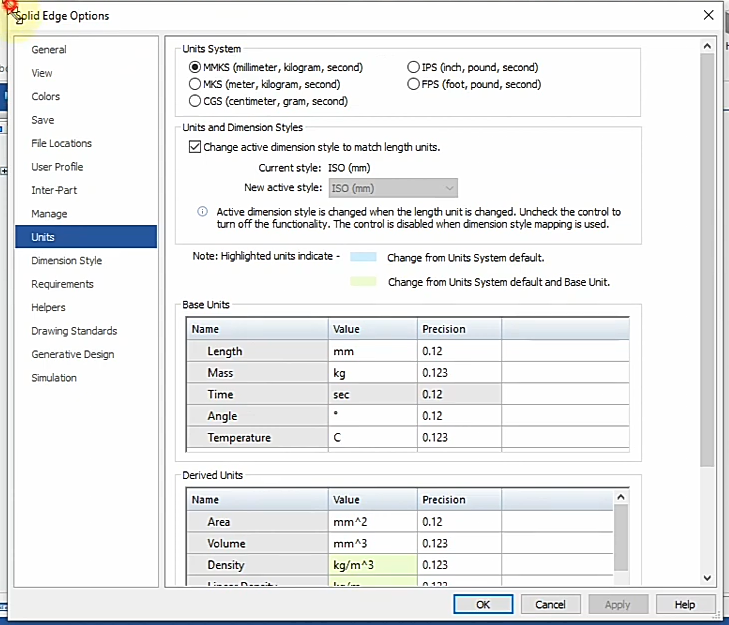Click Base Units Value column header
Viewport: 729px width, 625px height.
pos(372,329)
